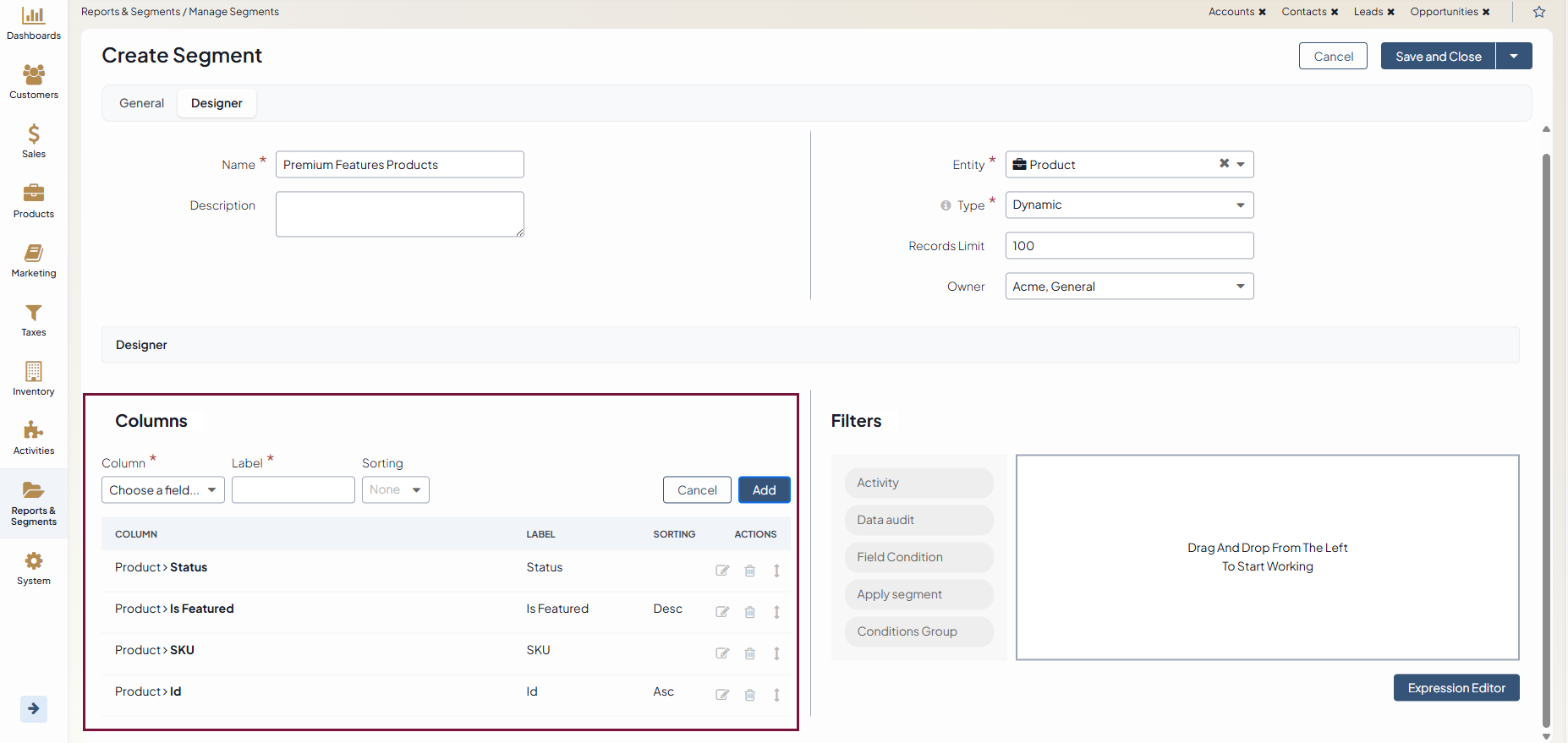Image resolution: width=1568 pixels, height=743 pixels.
Task: Click the Add column button
Action: (x=764, y=490)
